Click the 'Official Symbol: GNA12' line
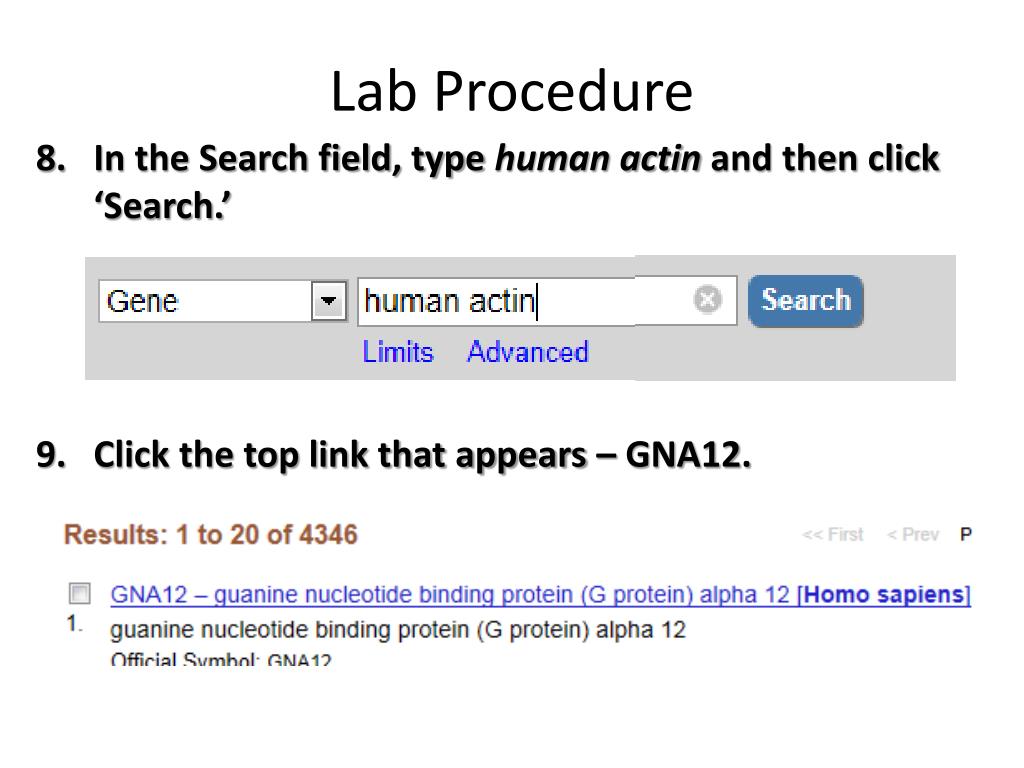 (221, 659)
